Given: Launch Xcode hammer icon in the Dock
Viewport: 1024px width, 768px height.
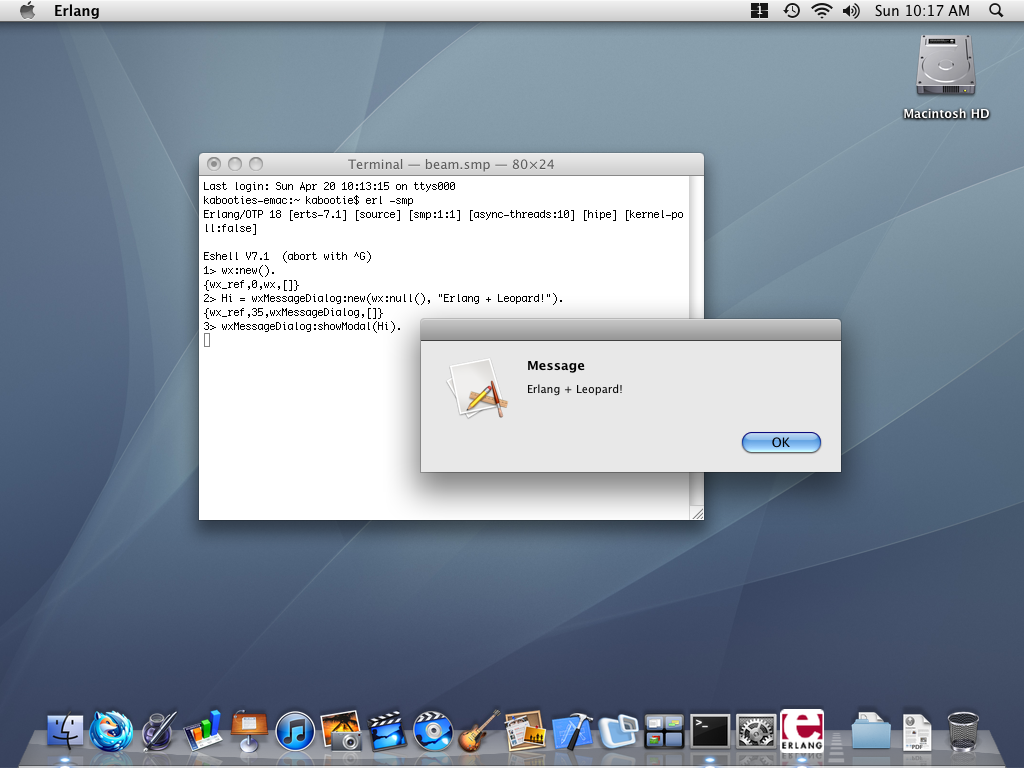Looking at the screenshot, I should (x=571, y=731).
